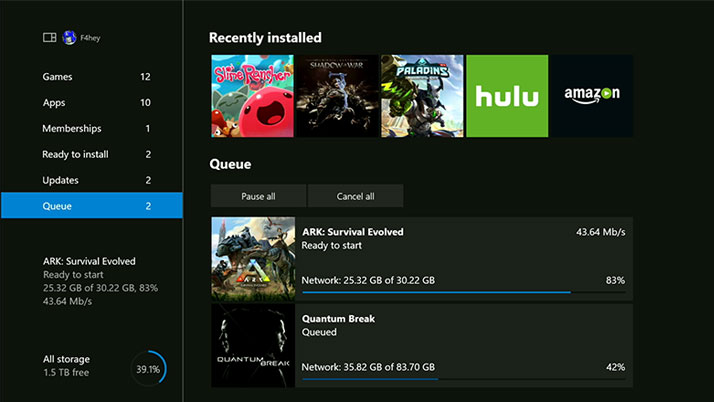Open the Ready to install list
The height and width of the screenshot is (402, 714).
[x=91, y=155]
